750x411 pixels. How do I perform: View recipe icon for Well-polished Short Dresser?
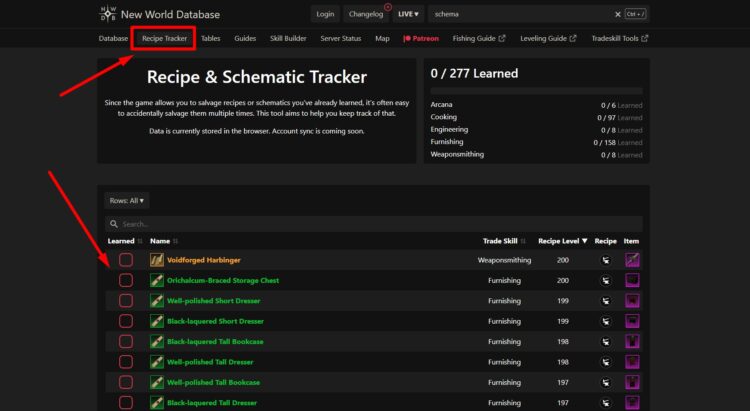pyautogui.click(x=606, y=300)
